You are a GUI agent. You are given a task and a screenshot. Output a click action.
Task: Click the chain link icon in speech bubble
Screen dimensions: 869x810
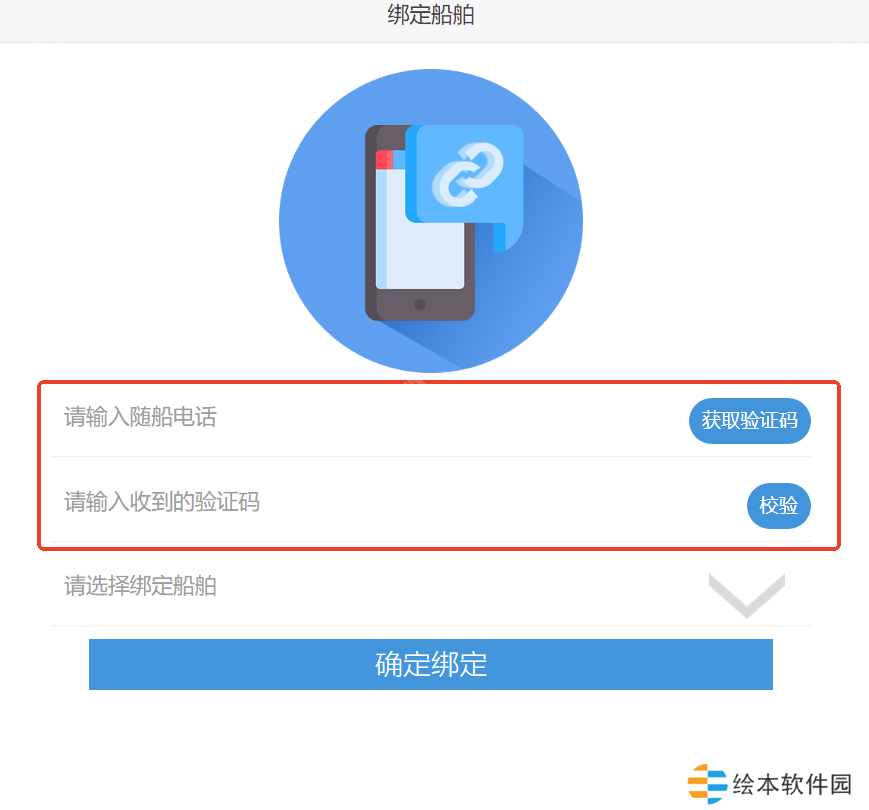467,175
